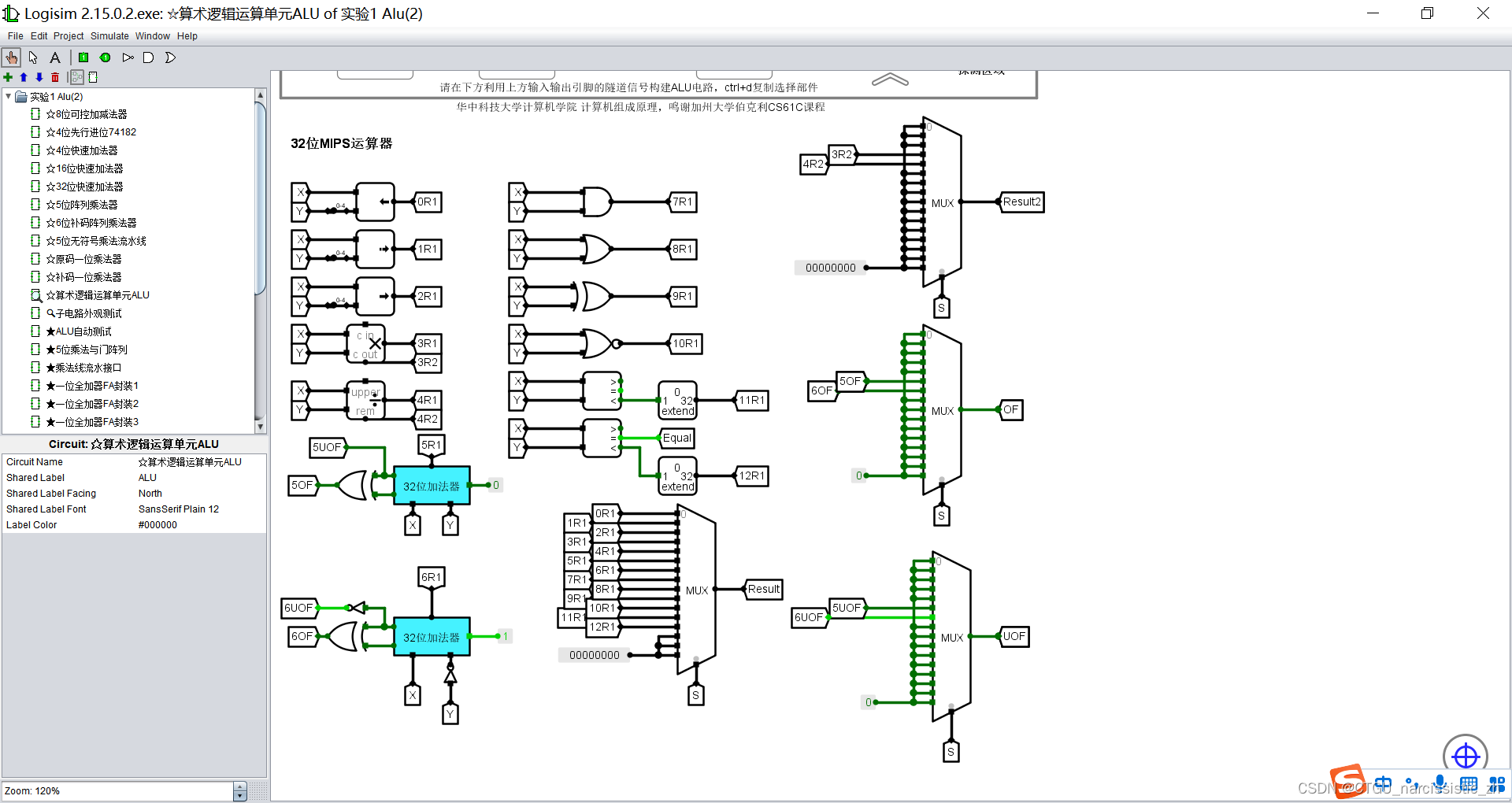Open the Edit menu
Viewport: 1512px width, 803px height.
click(x=39, y=36)
